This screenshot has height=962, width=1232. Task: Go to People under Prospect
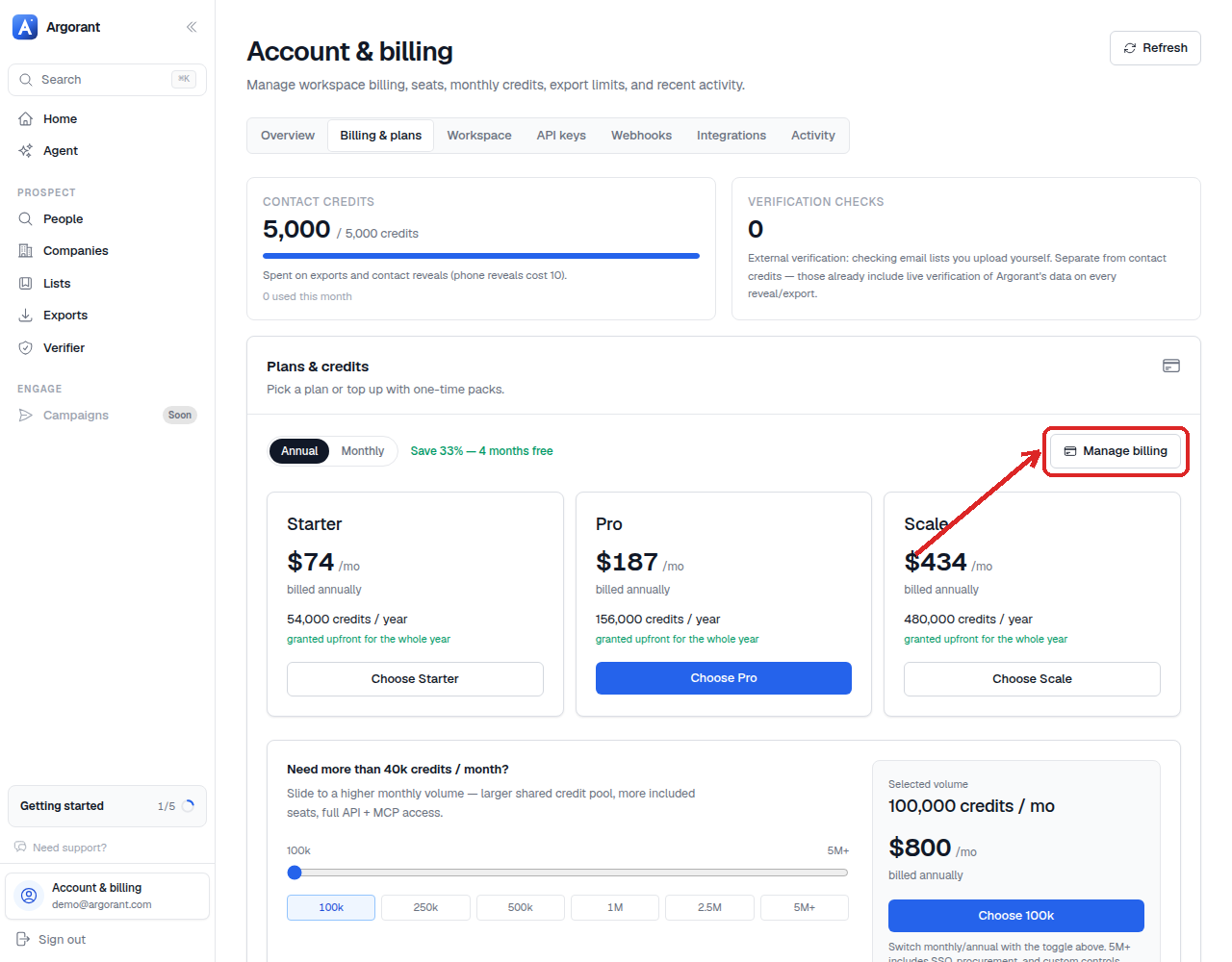point(107,219)
